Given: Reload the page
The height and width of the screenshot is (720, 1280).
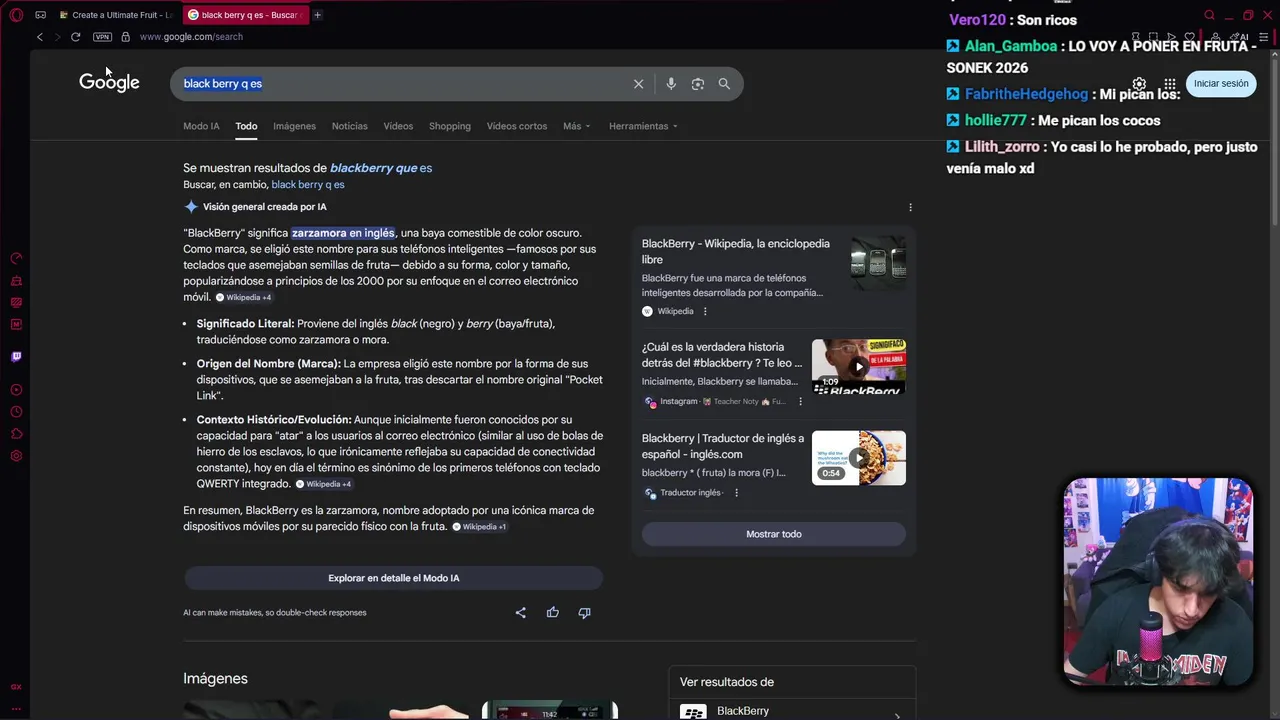Looking at the screenshot, I should [75, 37].
